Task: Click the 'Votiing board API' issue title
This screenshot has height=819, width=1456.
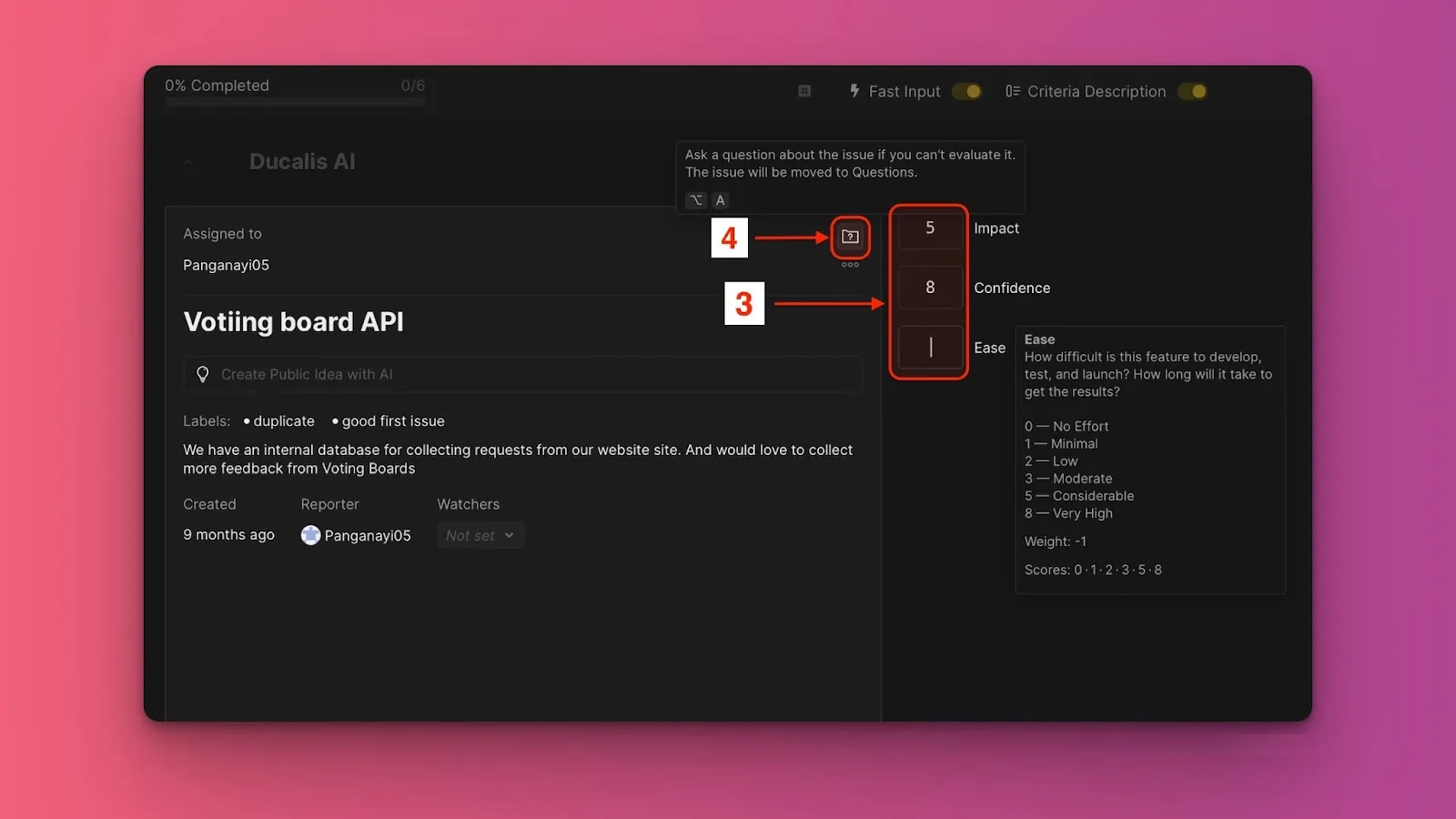Action: coord(293,322)
